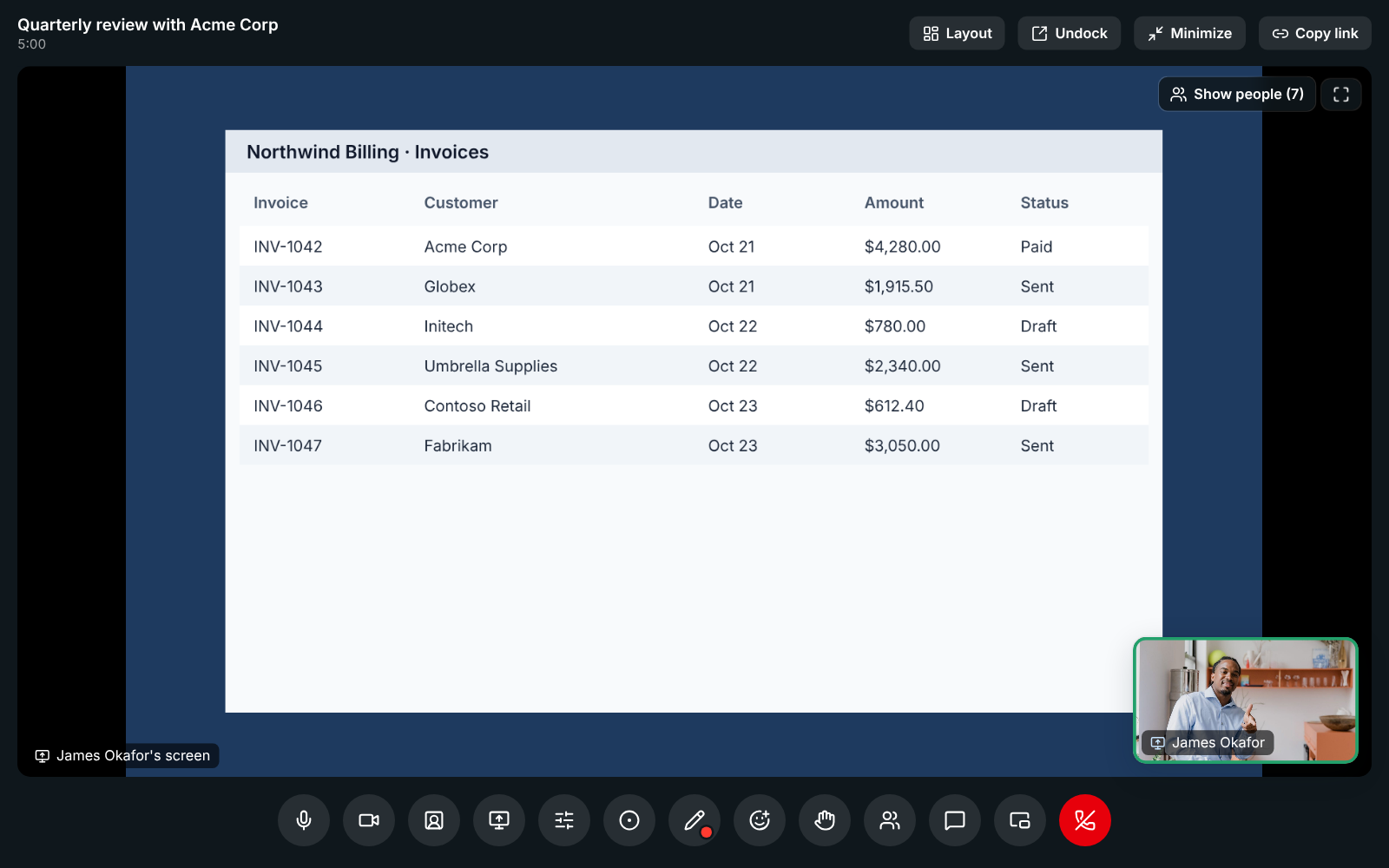Screen dimensions: 1389x868
Task: Click the Umbrella Supplies customer cell
Action: point(490,366)
